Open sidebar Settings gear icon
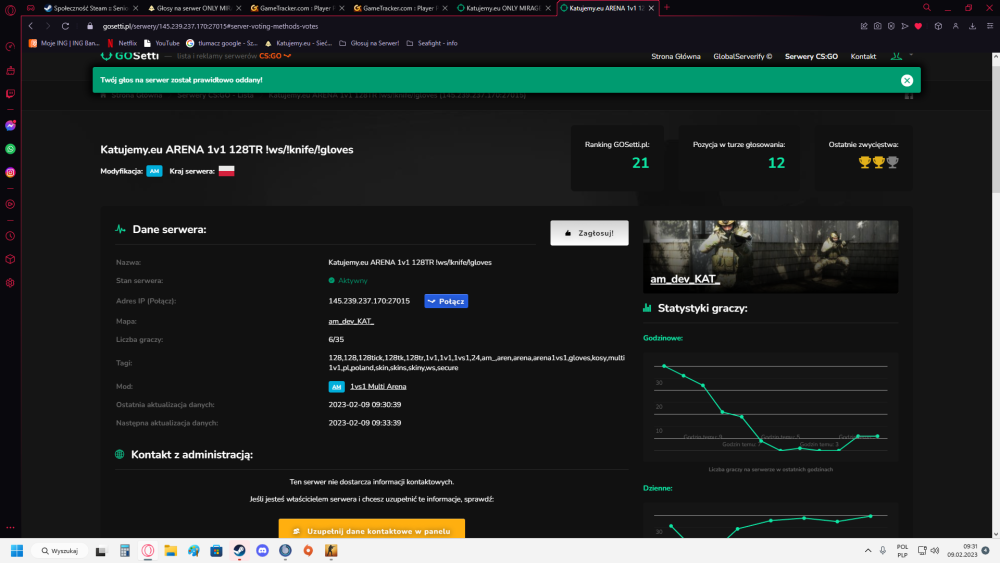Viewport: 1000px width, 563px height. [x=10, y=283]
